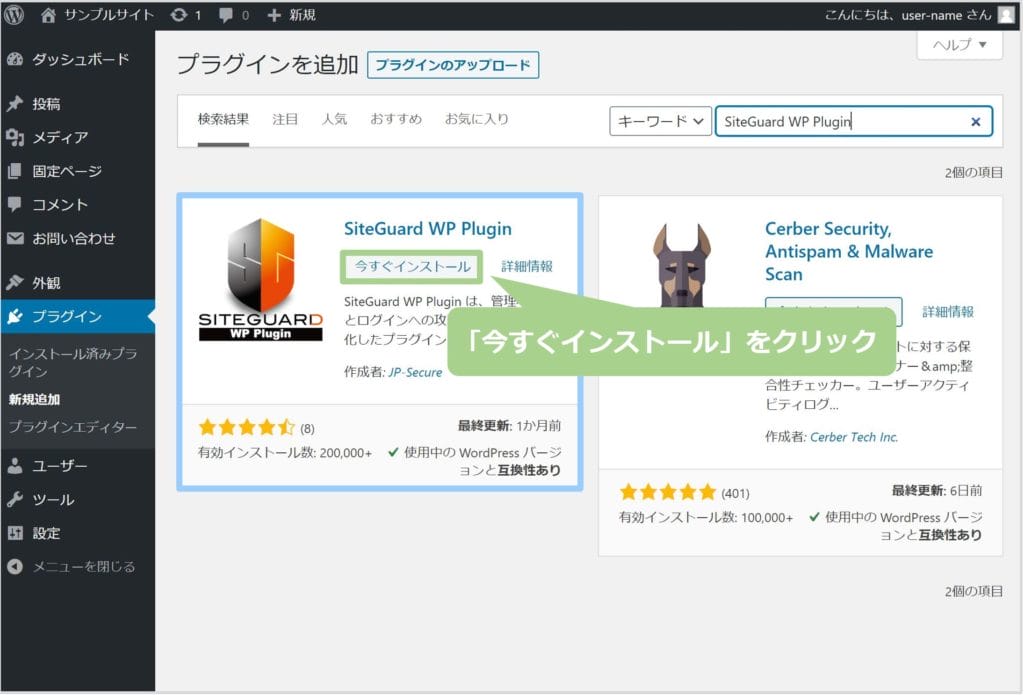Open 投稿 pin icon in sidebar
1024x695 pixels.
[x=15, y=103]
